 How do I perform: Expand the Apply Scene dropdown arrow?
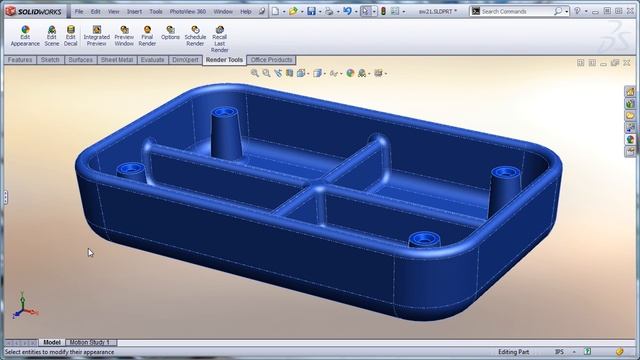tap(369, 74)
